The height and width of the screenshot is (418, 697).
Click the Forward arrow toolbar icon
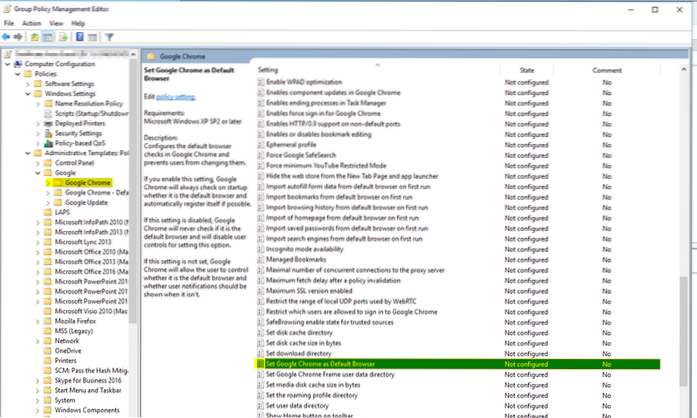(21, 38)
